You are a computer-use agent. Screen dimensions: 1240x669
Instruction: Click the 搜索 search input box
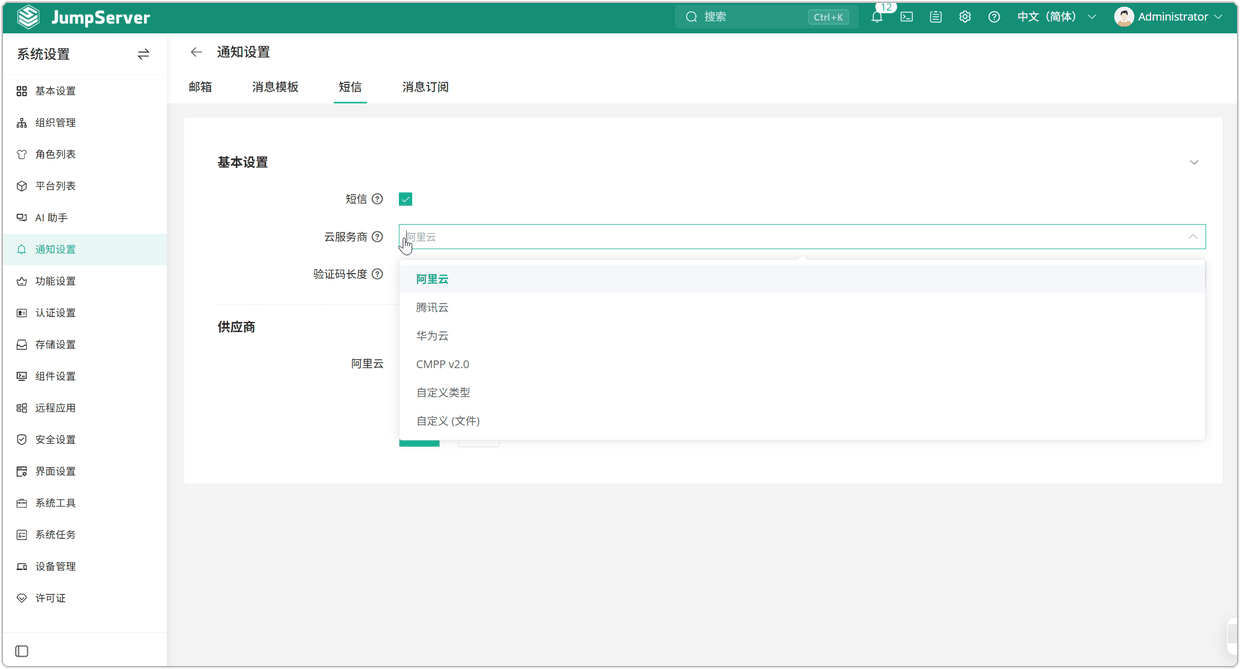767,17
